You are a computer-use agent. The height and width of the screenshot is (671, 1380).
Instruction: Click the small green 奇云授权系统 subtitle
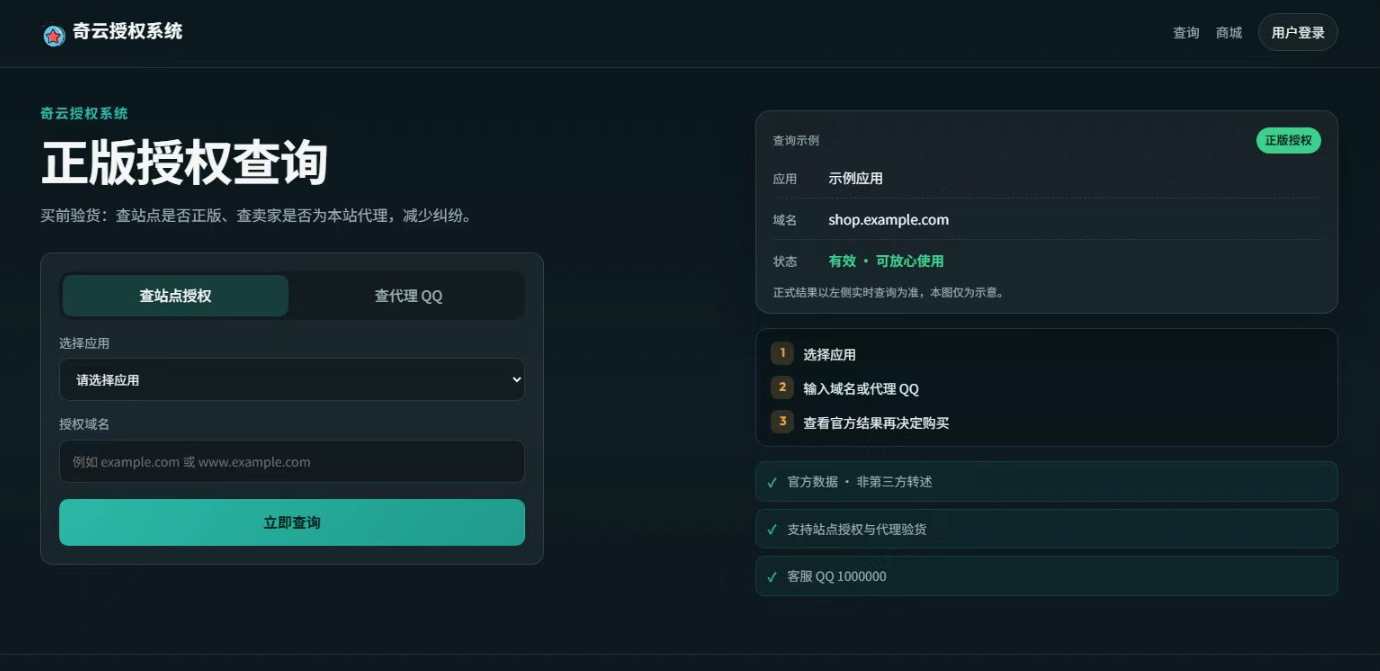[x=84, y=114]
